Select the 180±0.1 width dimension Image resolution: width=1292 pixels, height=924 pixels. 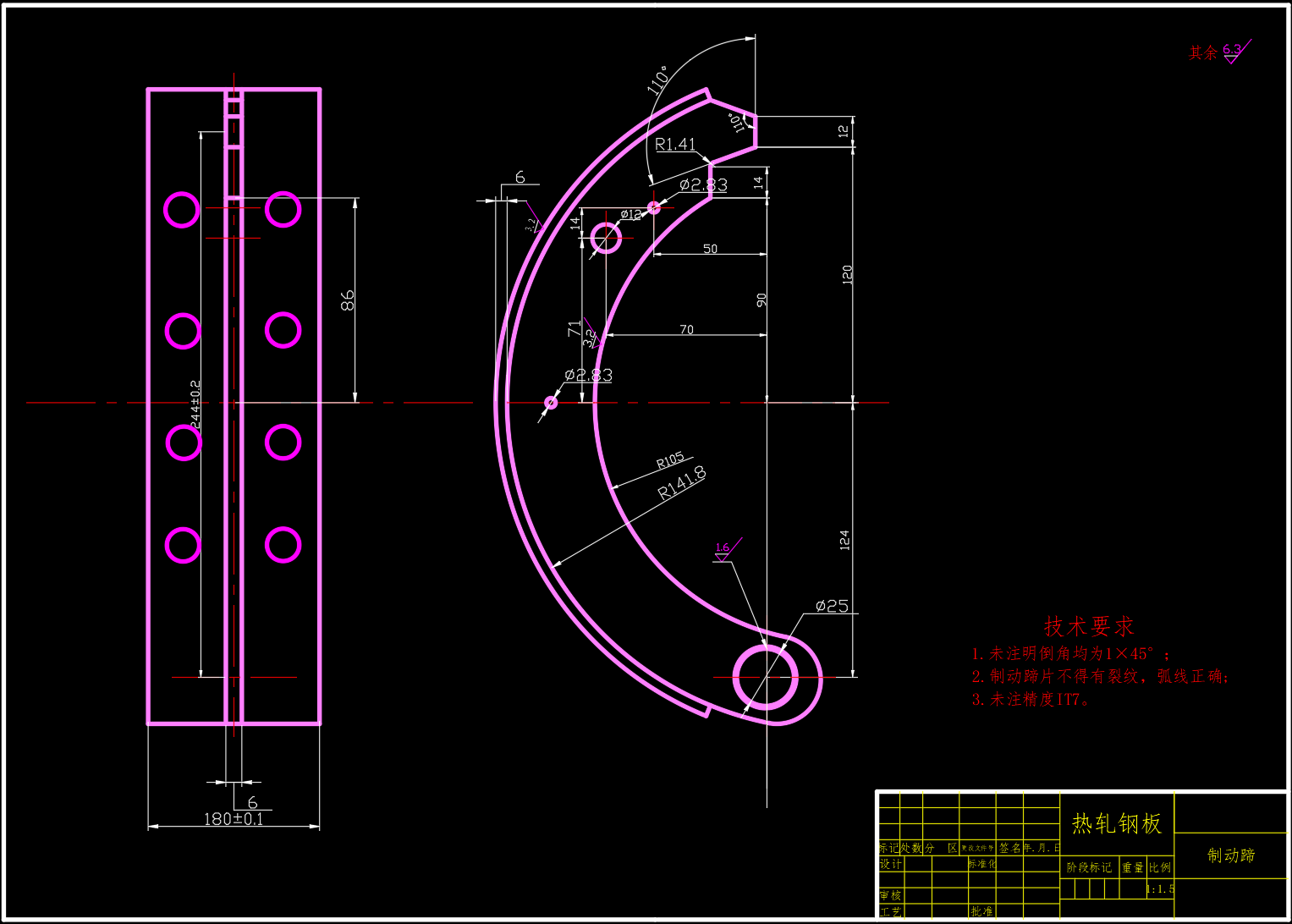[x=234, y=819]
